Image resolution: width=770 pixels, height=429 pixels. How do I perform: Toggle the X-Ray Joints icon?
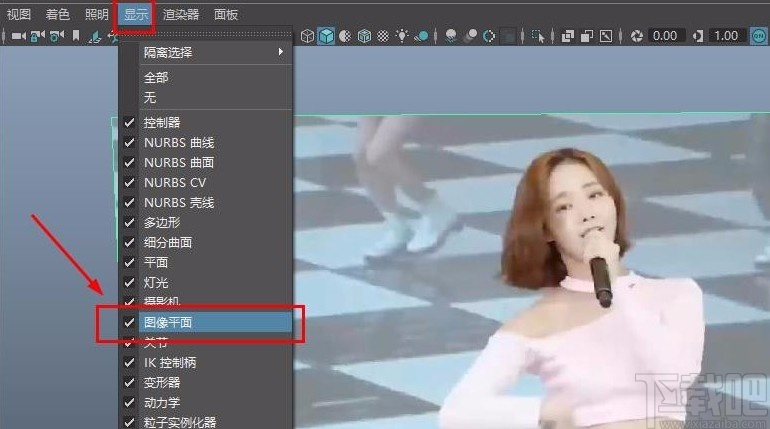pos(606,36)
